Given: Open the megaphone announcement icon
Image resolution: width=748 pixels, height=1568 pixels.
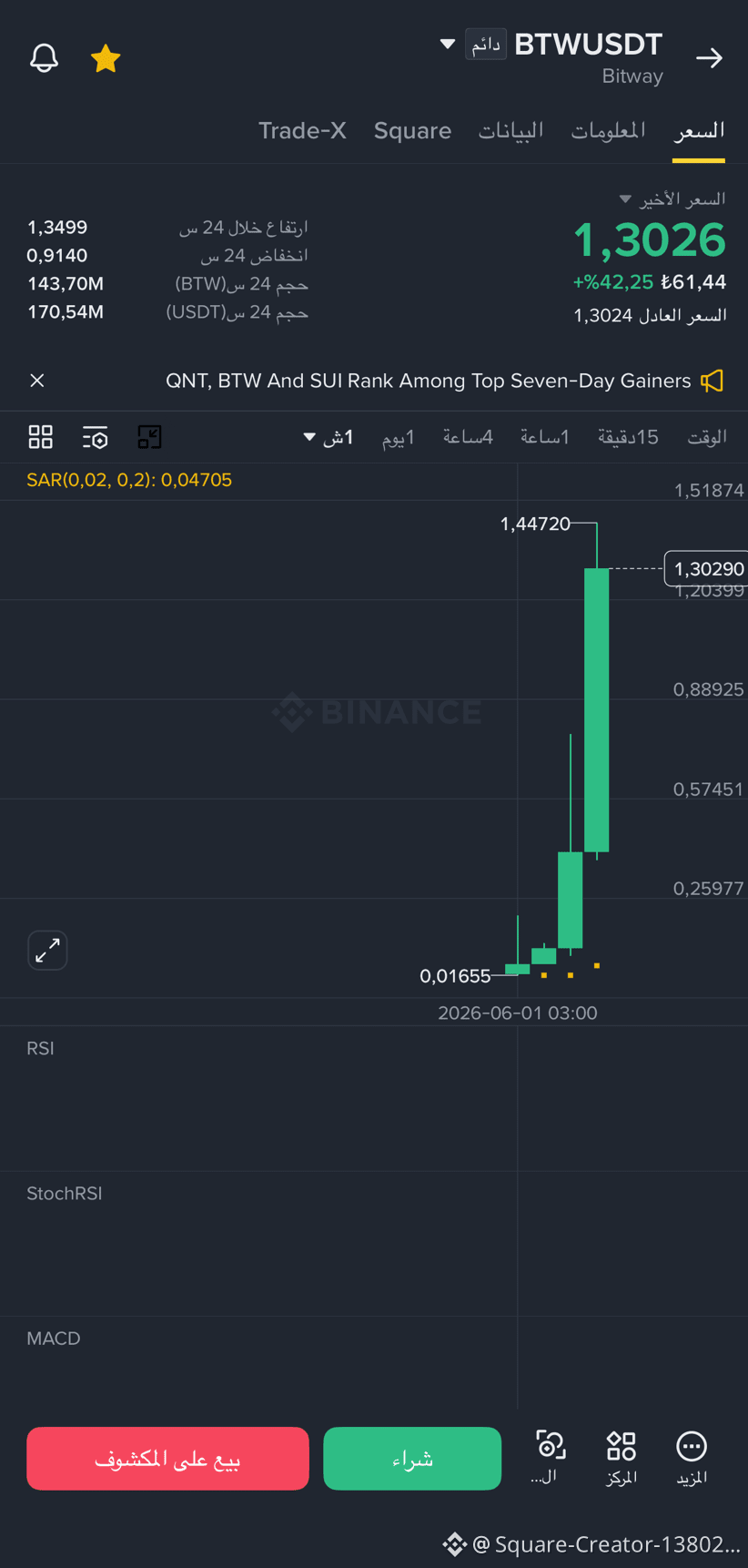Looking at the screenshot, I should coord(713,381).
